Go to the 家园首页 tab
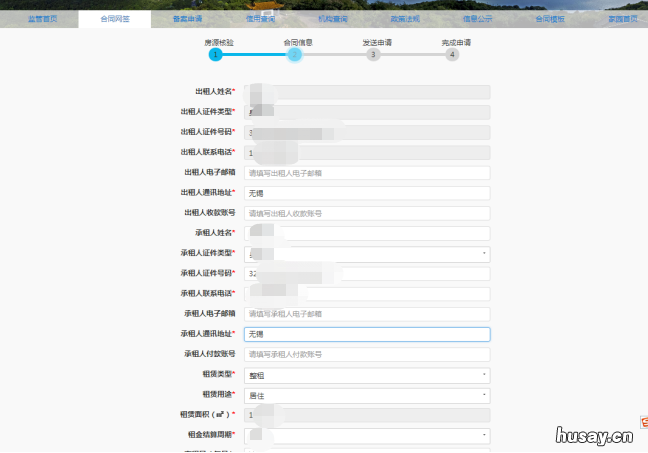This screenshot has width=648, height=453. [623, 19]
